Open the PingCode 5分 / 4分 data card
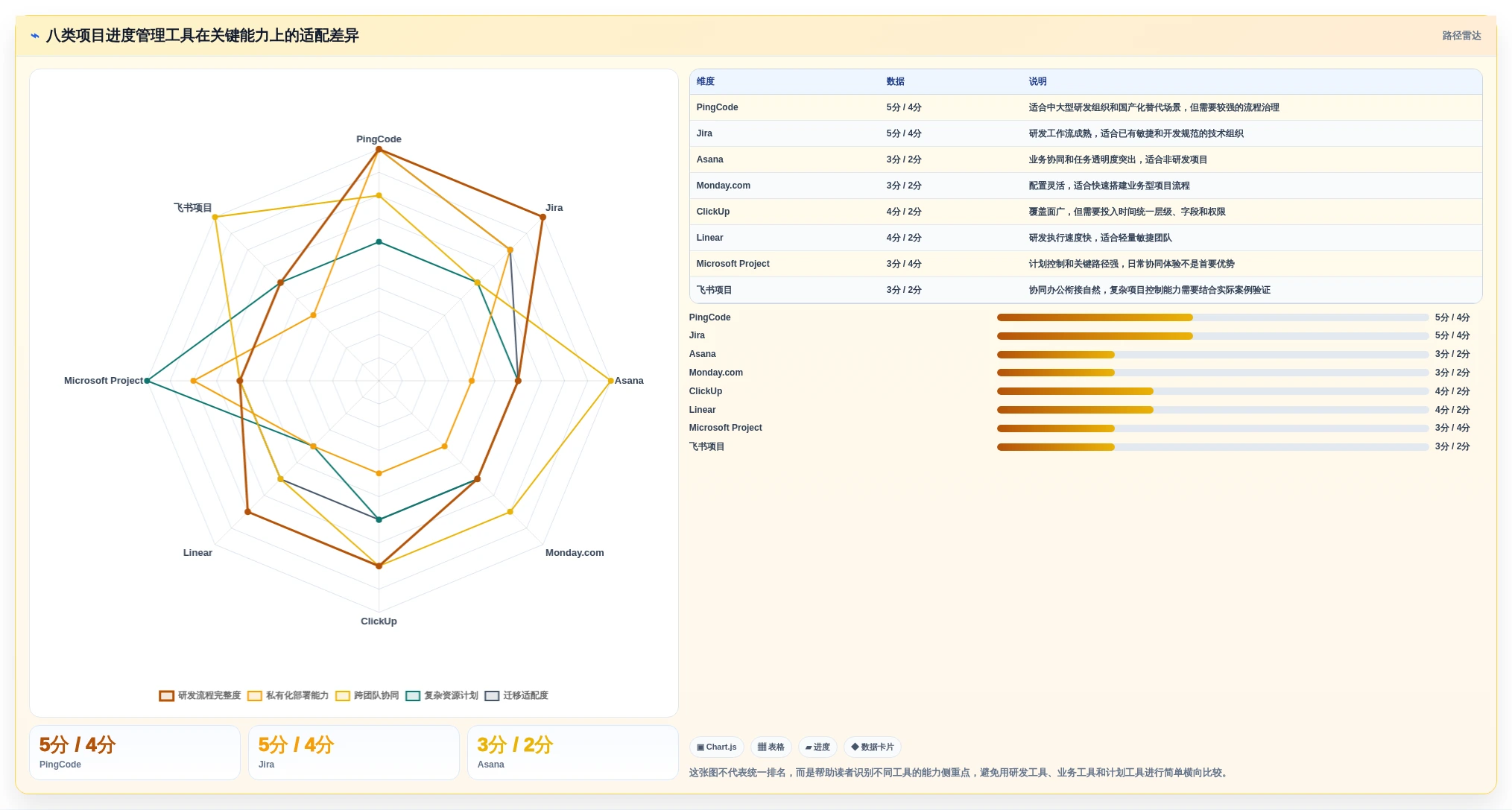Image resolution: width=1512 pixels, height=810 pixels. click(x=135, y=753)
